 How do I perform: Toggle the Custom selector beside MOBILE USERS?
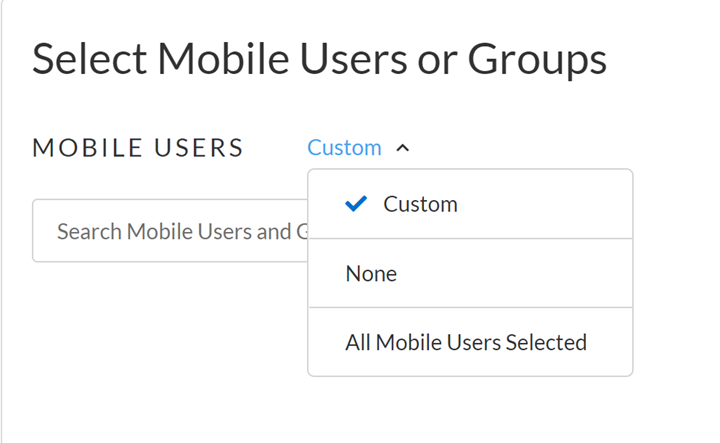pyautogui.click(x=358, y=148)
